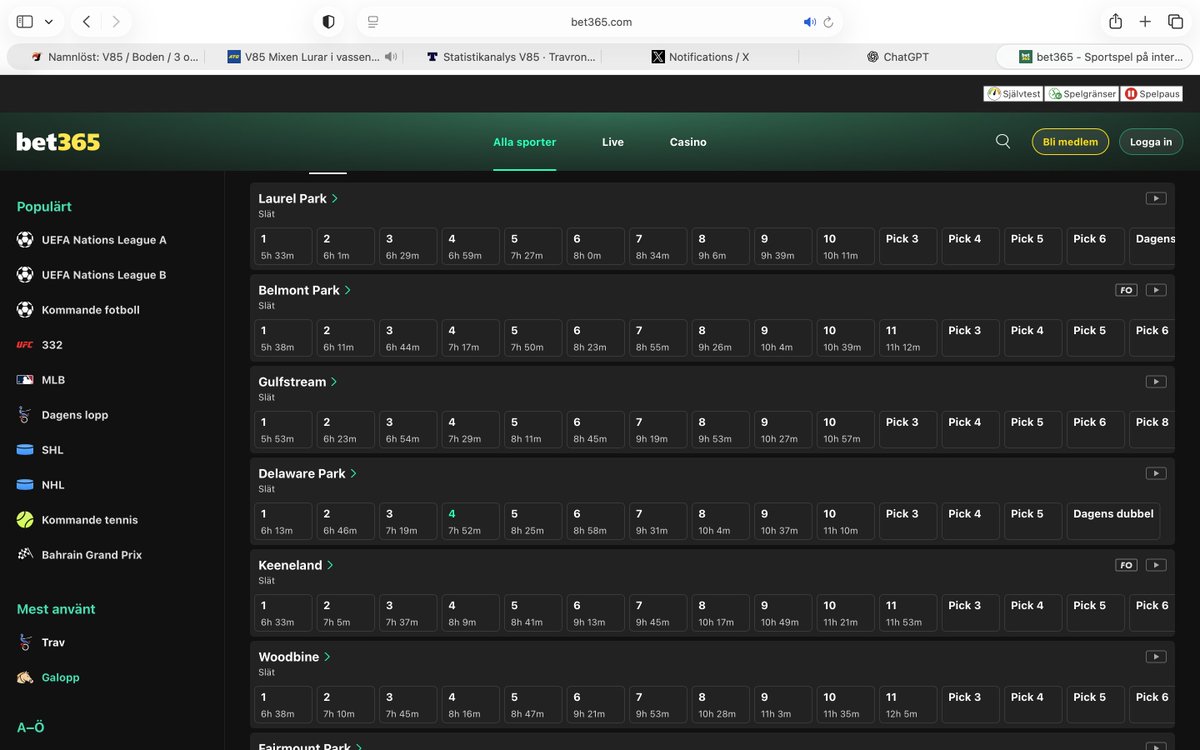This screenshot has width=1200, height=750.
Task: Select Bahrain Grand Prix in sidebar
Action: pyautogui.click(x=92, y=555)
